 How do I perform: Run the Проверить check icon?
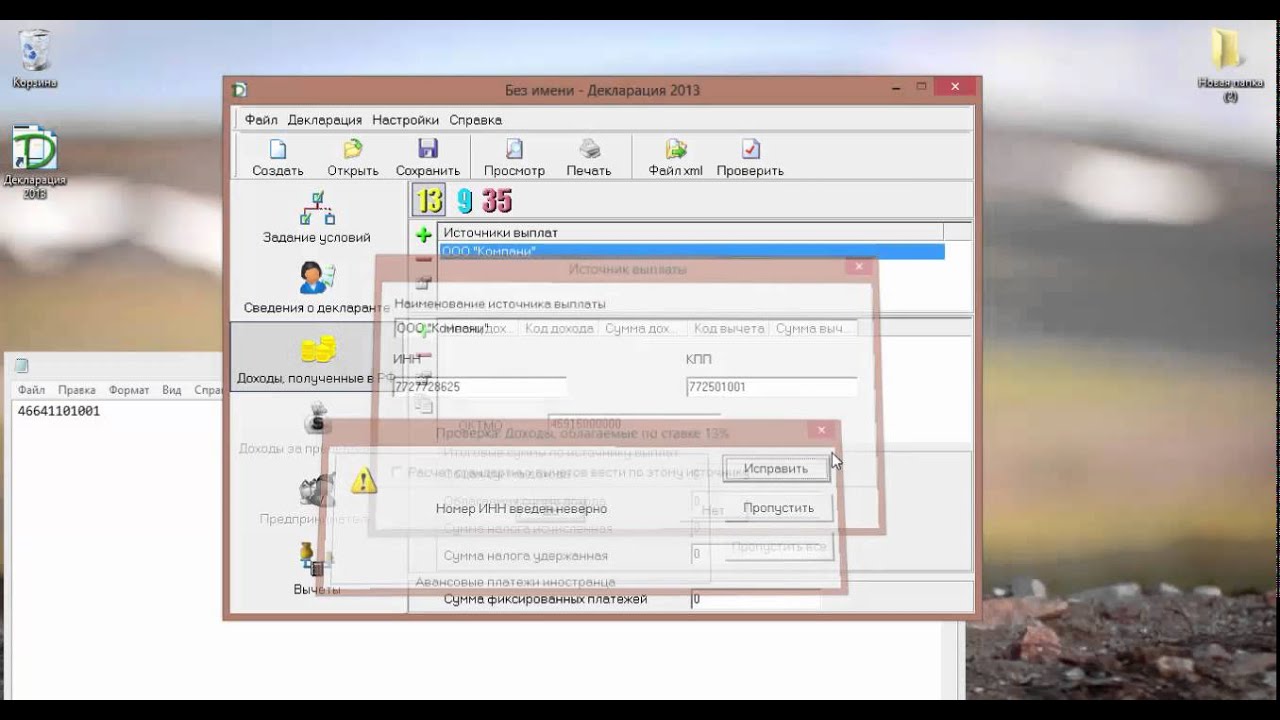click(x=750, y=149)
